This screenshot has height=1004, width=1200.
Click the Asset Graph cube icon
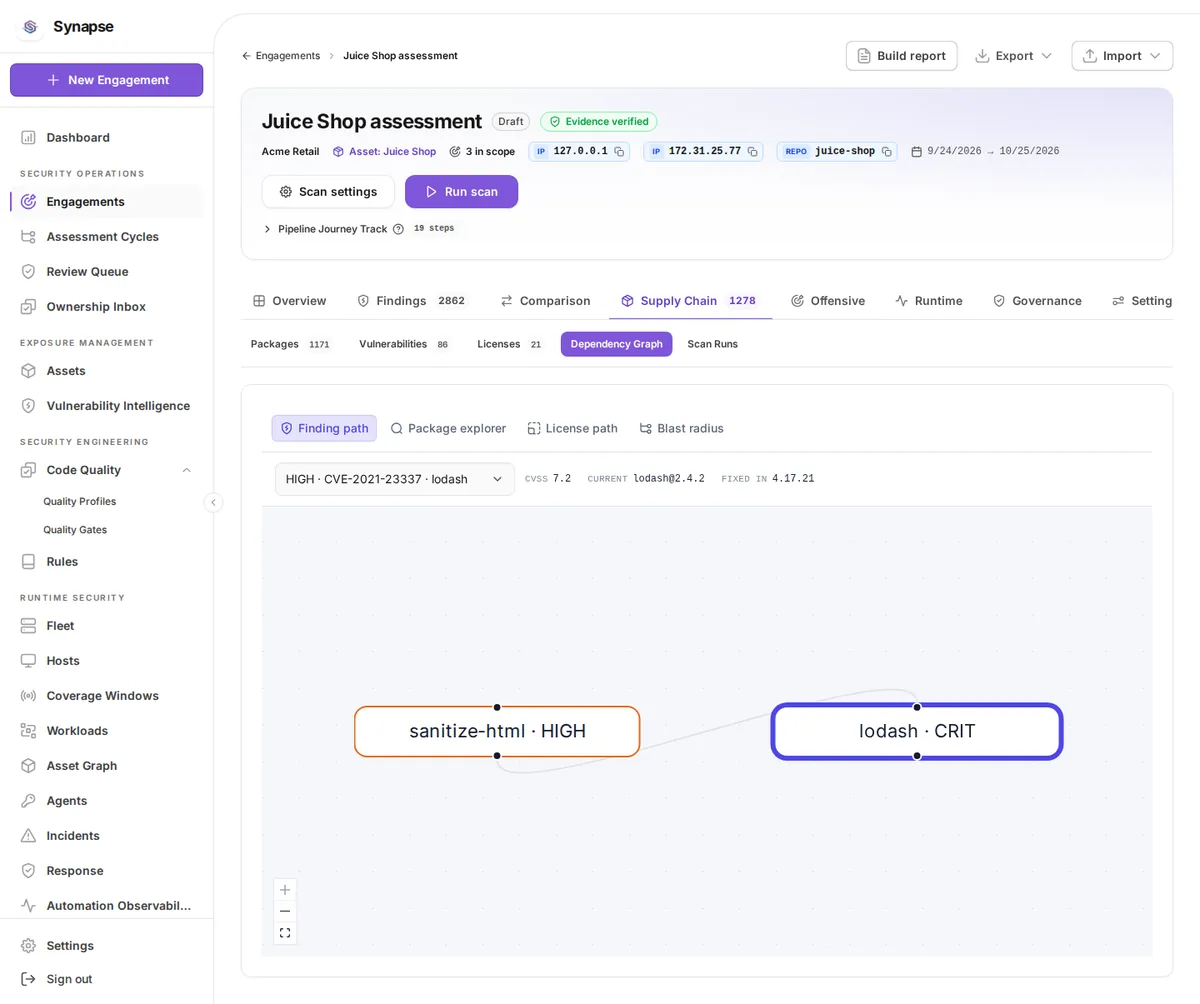(28, 765)
